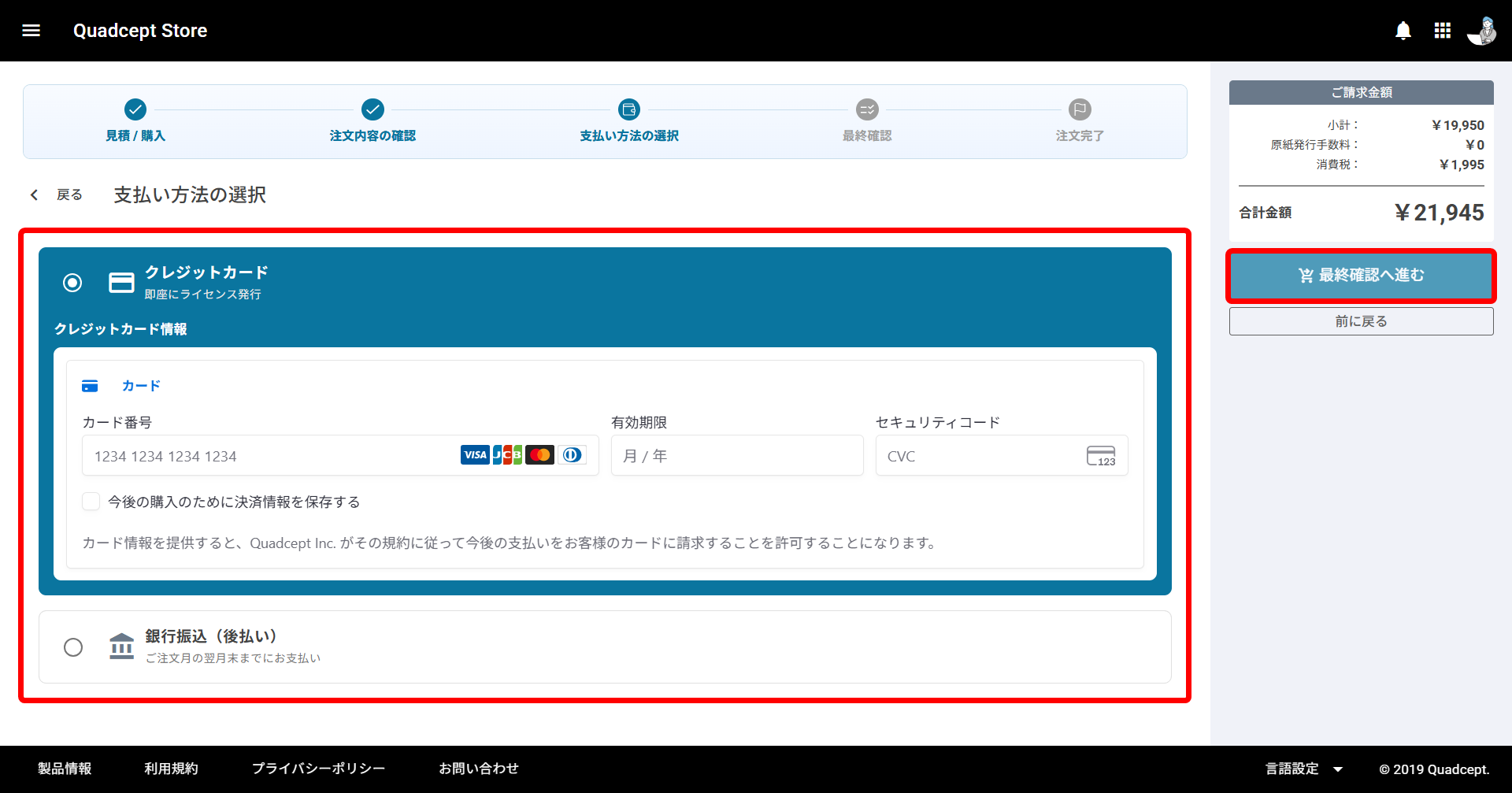Open the 言語設定 dropdown
Viewport: 1512px width, 793px height.
click(x=1303, y=769)
